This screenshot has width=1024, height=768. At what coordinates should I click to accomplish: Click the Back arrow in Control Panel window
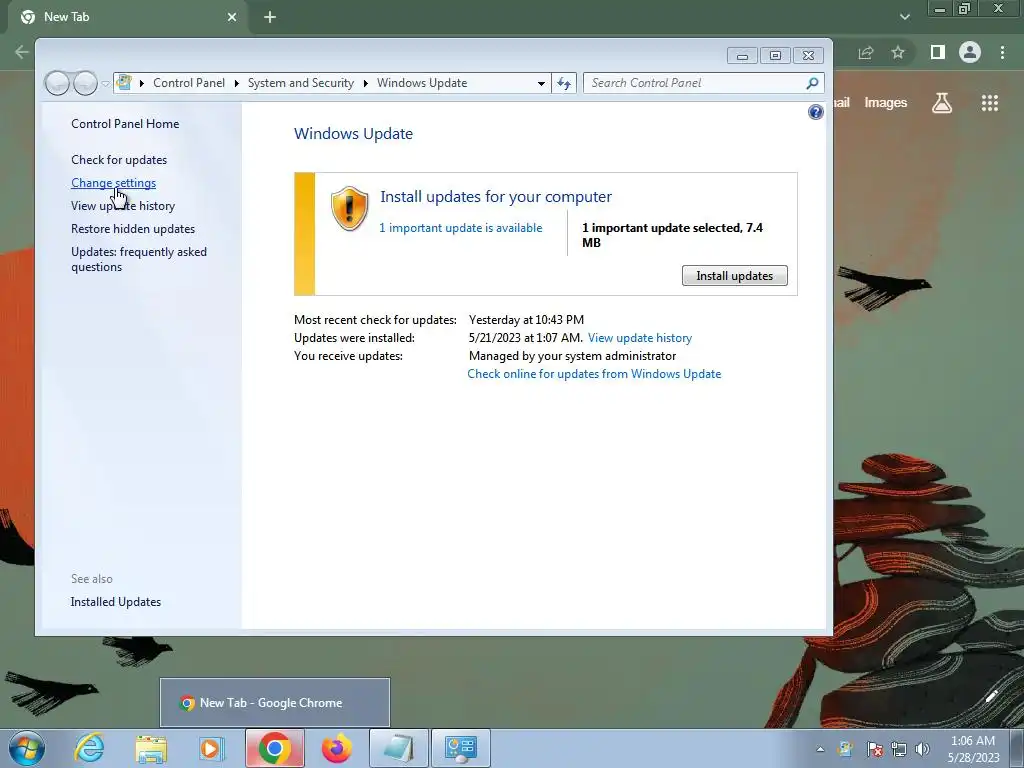57,83
